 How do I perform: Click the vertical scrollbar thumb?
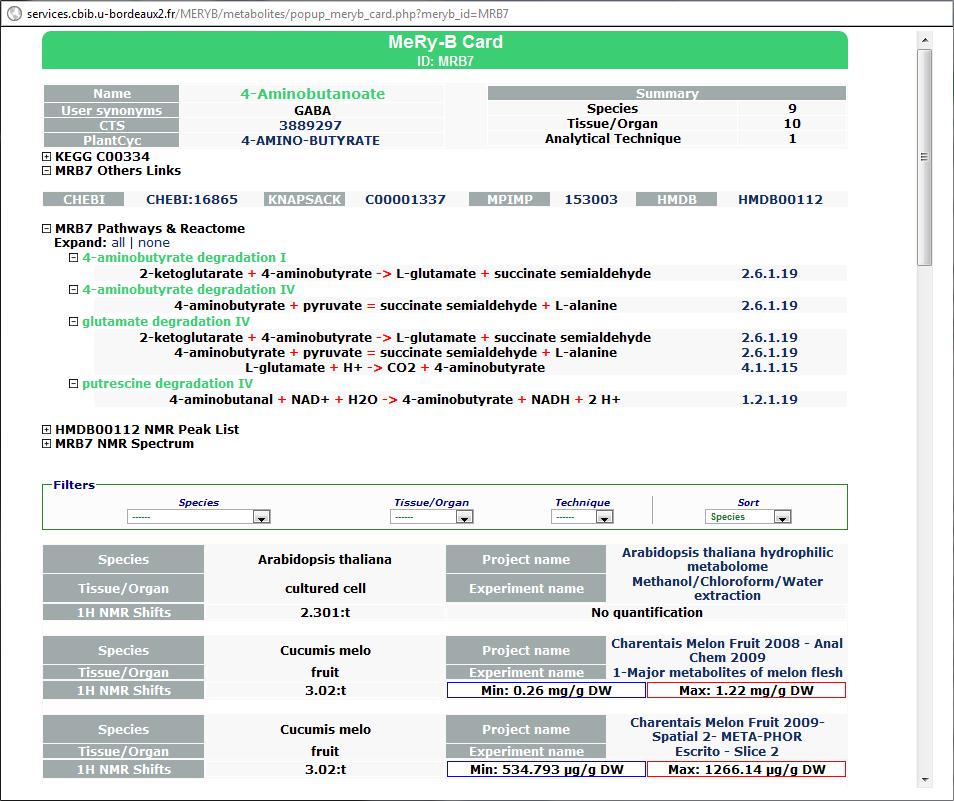925,158
